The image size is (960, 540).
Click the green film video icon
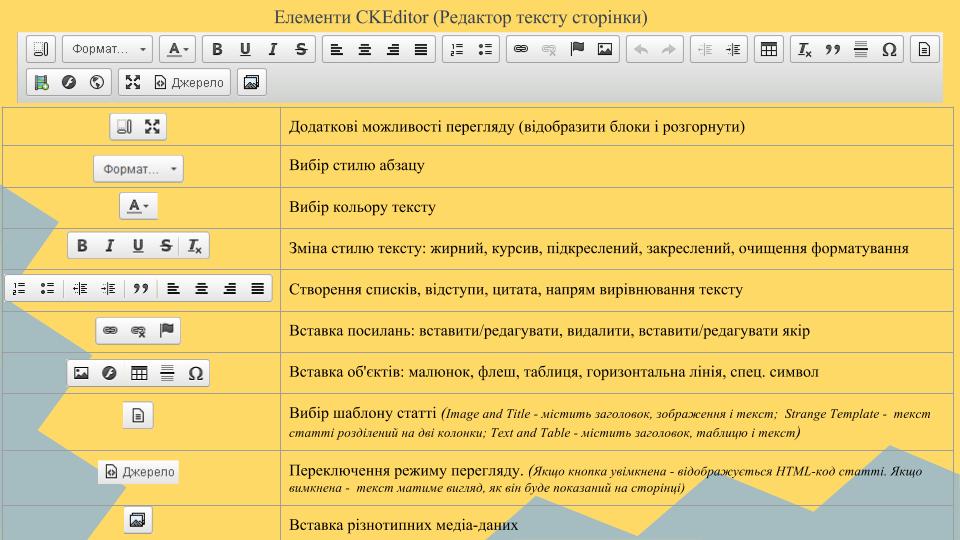[x=41, y=82]
